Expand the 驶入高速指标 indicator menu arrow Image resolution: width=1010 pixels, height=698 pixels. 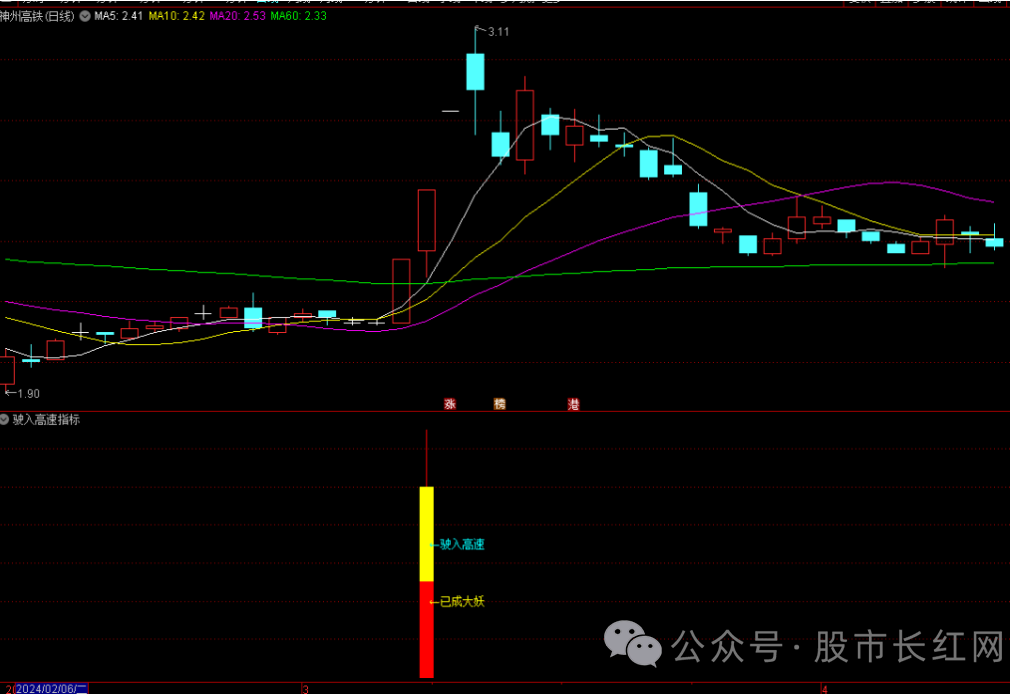click(5, 419)
